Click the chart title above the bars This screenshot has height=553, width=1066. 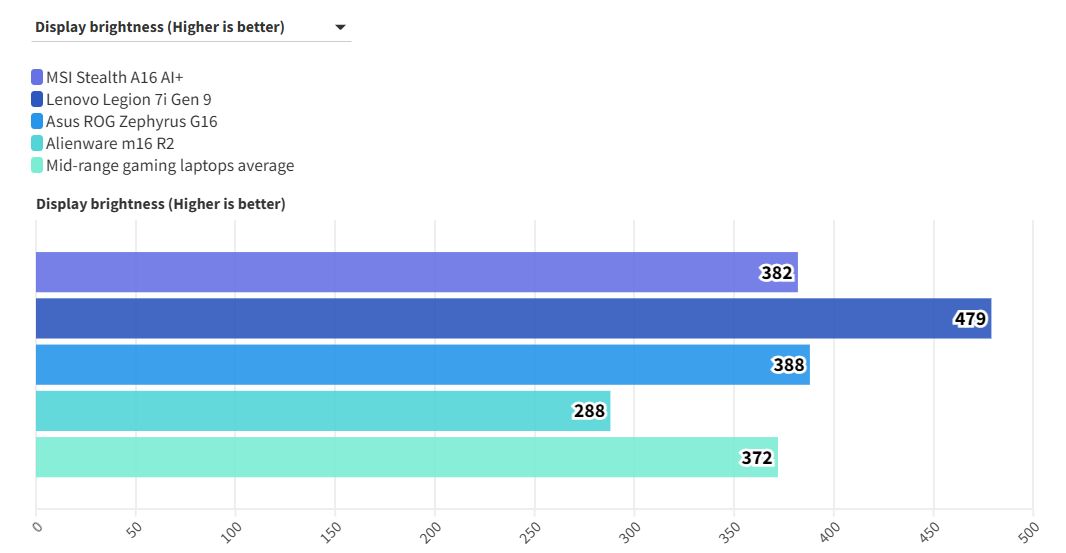161,204
